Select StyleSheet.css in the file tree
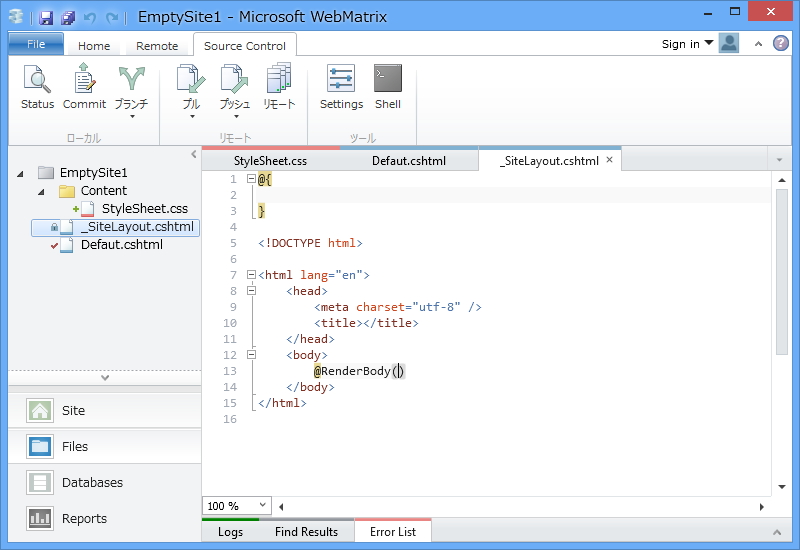Viewport: 800px width, 550px height. [x=145, y=209]
